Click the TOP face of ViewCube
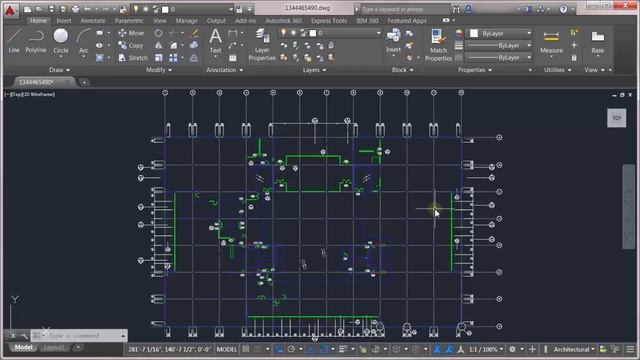The image size is (640, 360). click(616, 118)
